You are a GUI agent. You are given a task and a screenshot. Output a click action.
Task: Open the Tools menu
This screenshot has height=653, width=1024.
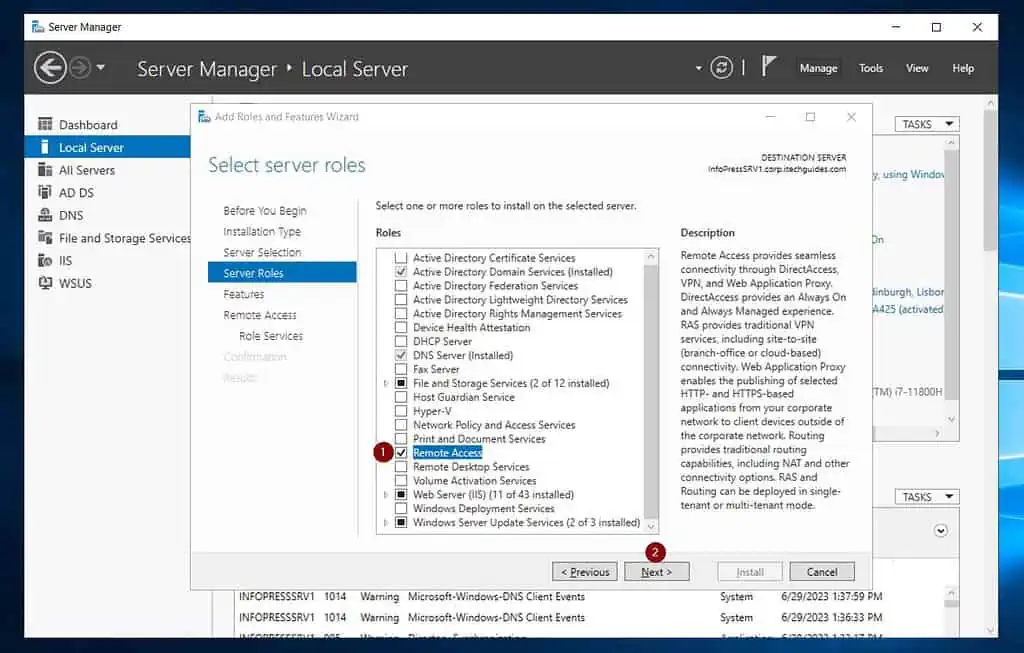tap(871, 68)
